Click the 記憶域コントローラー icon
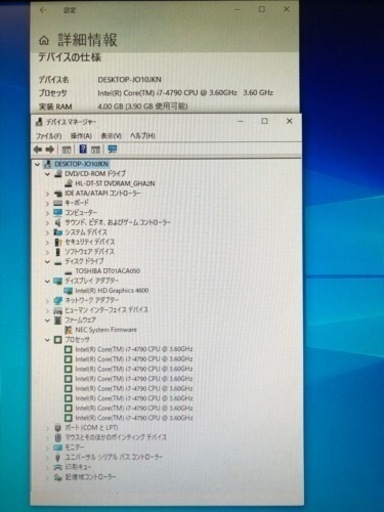384x512 pixels. coord(58,477)
